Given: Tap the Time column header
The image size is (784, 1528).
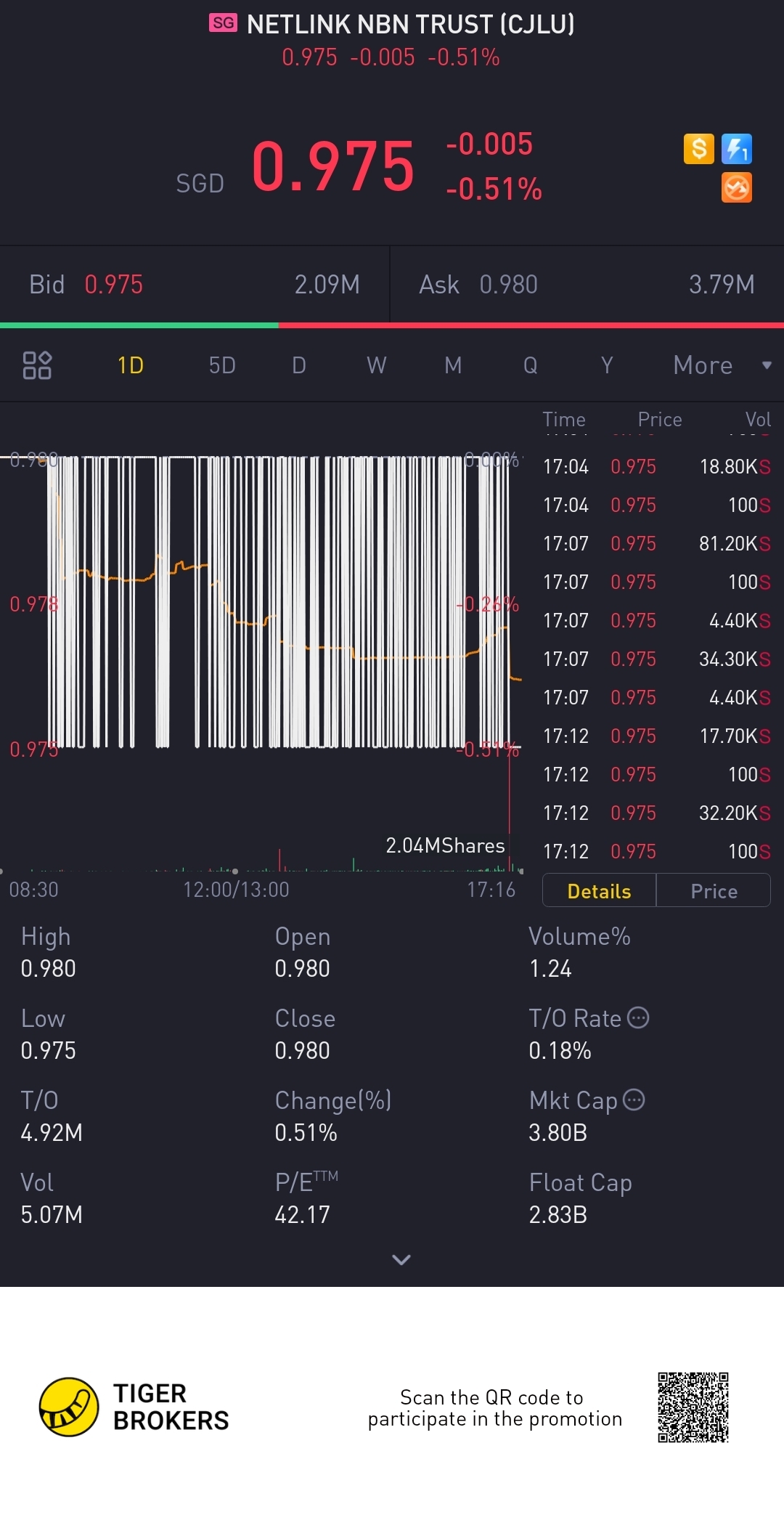Looking at the screenshot, I should pos(564,419).
